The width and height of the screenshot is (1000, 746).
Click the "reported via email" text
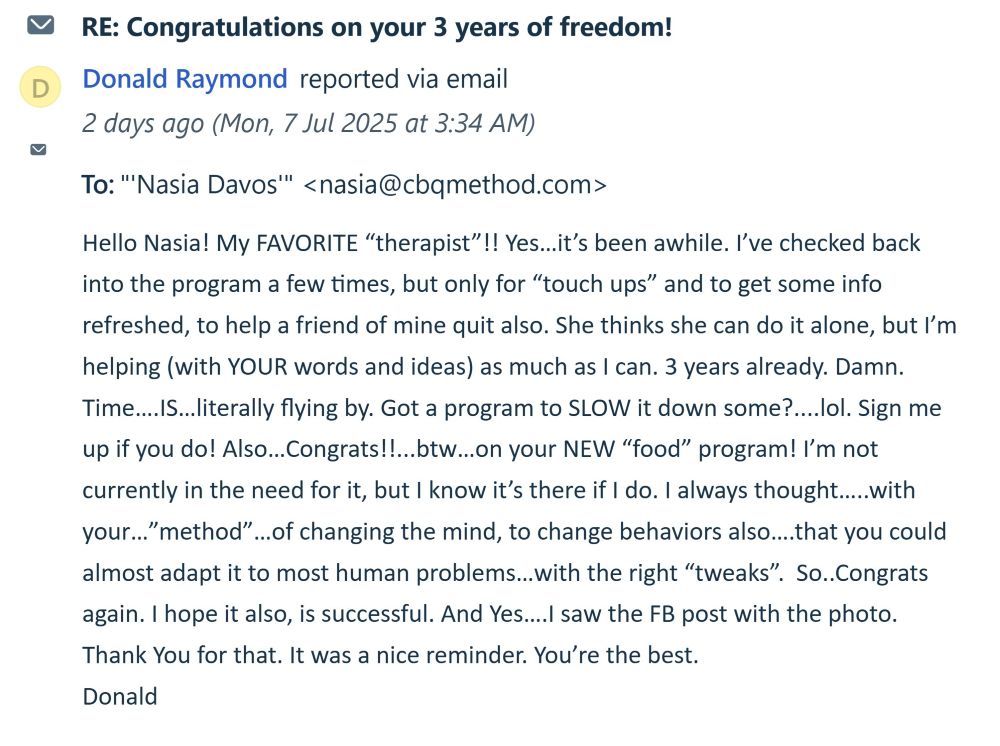pos(403,79)
